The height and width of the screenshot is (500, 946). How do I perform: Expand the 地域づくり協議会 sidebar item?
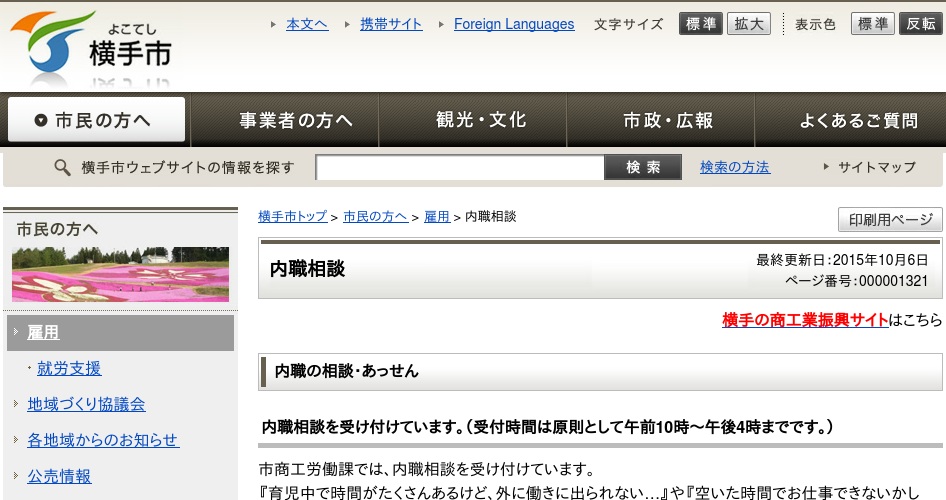(86, 404)
